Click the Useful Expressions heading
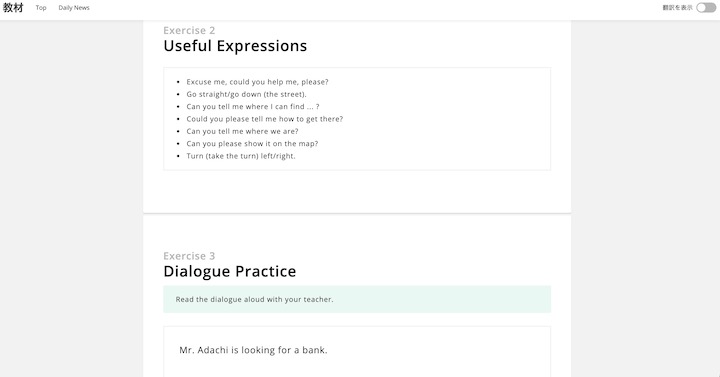The width and height of the screenshot is (720, 377). [x=235, y=46]
